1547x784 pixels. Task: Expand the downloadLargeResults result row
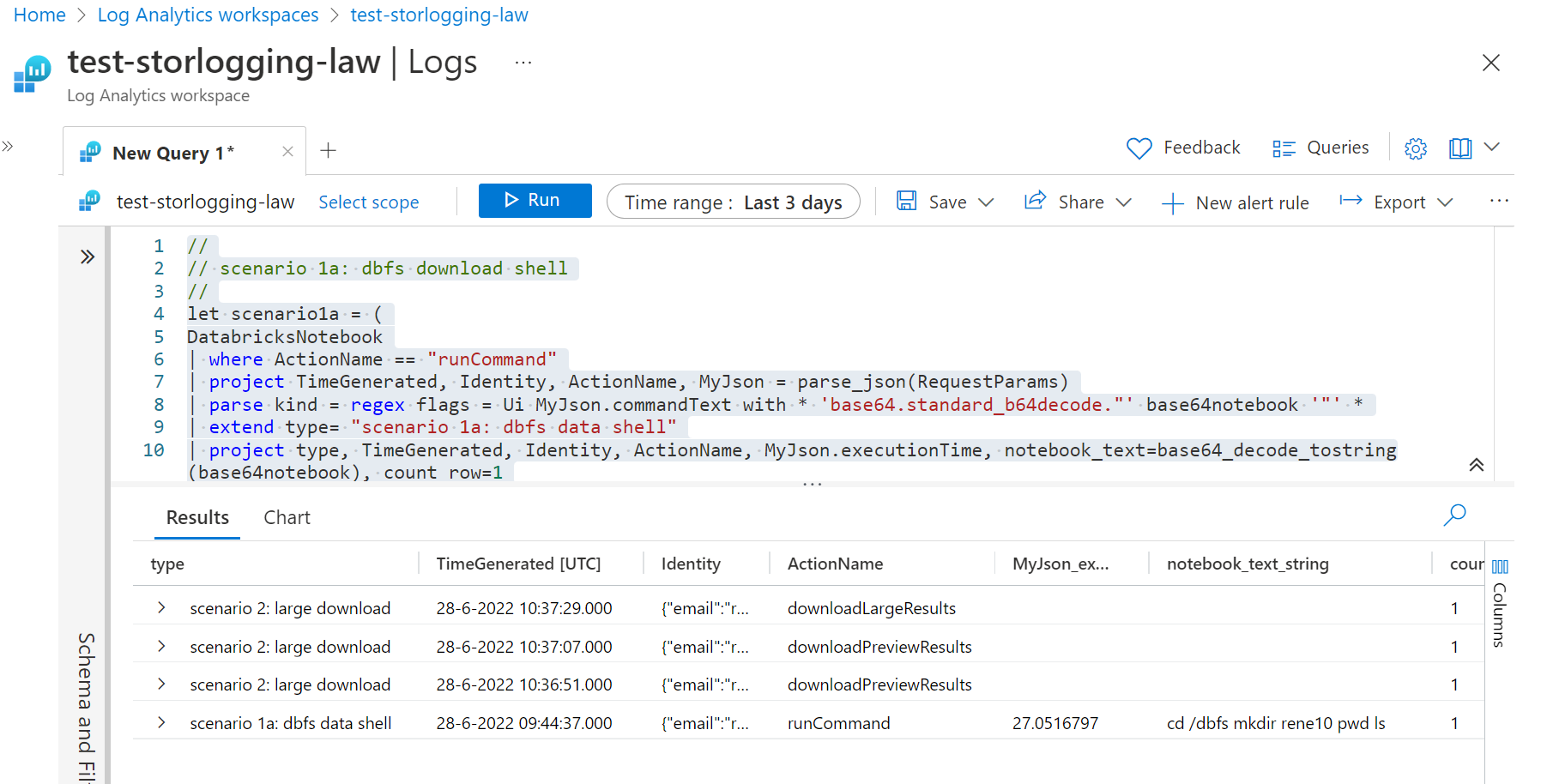pos(161,608)
